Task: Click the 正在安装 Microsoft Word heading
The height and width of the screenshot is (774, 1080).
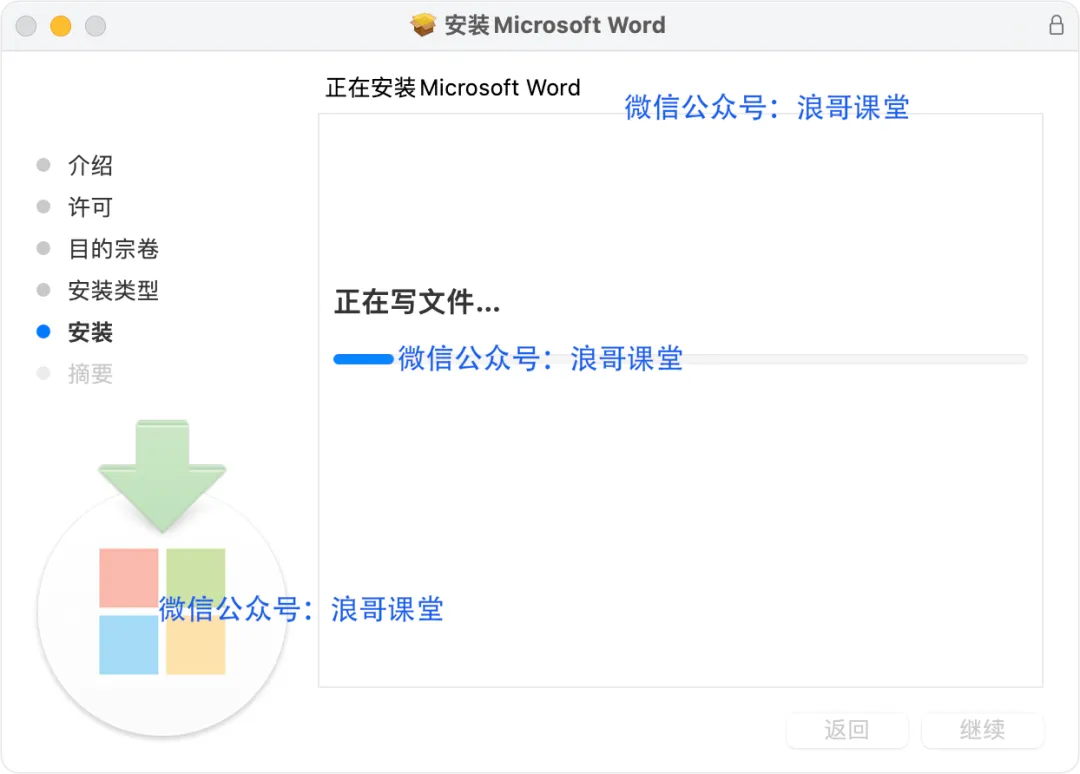Action: pos(453,88)
